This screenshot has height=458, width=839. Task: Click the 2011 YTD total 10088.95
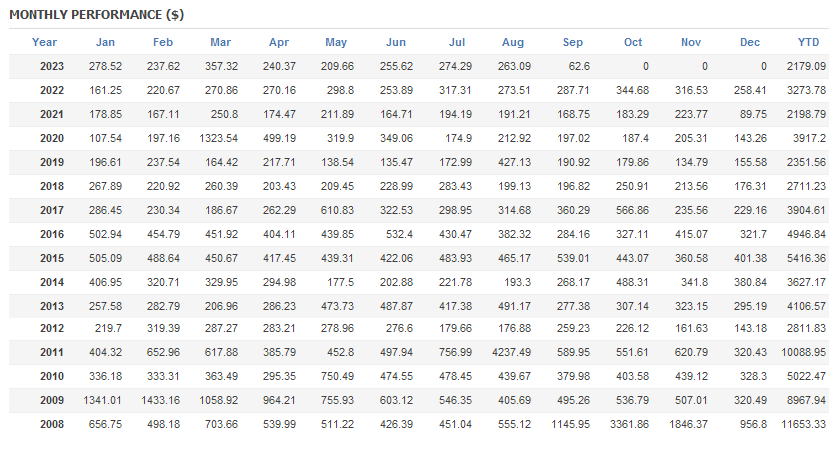click(x=804, y=353)
